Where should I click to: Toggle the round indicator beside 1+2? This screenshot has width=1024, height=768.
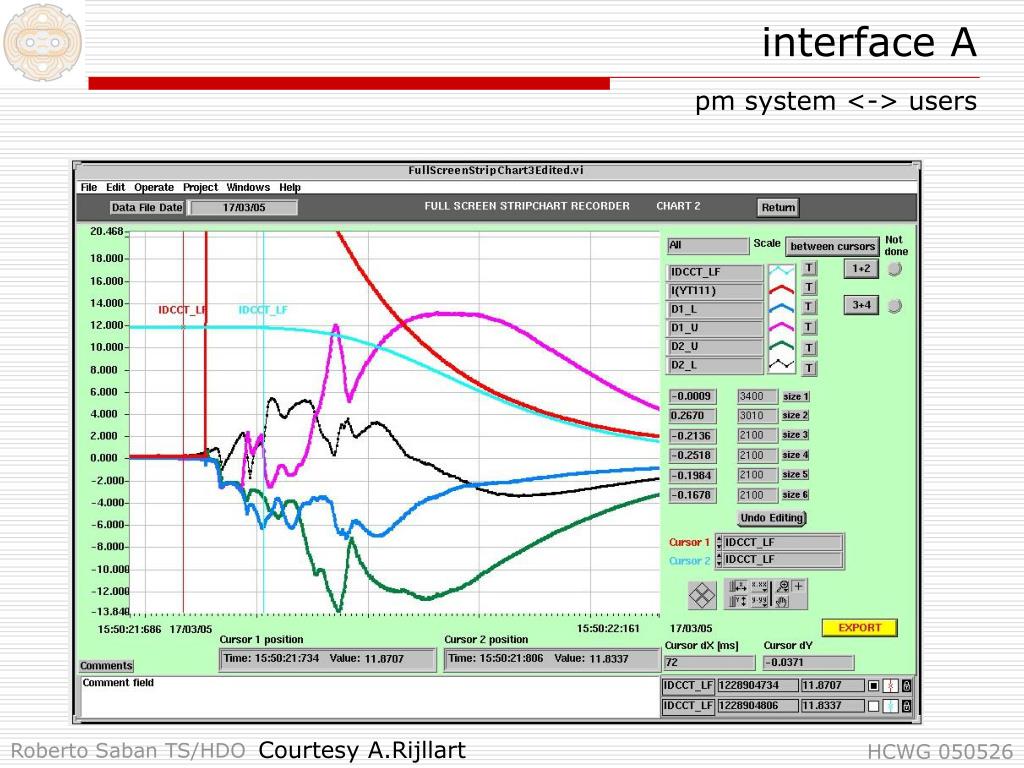pos(895,269)
